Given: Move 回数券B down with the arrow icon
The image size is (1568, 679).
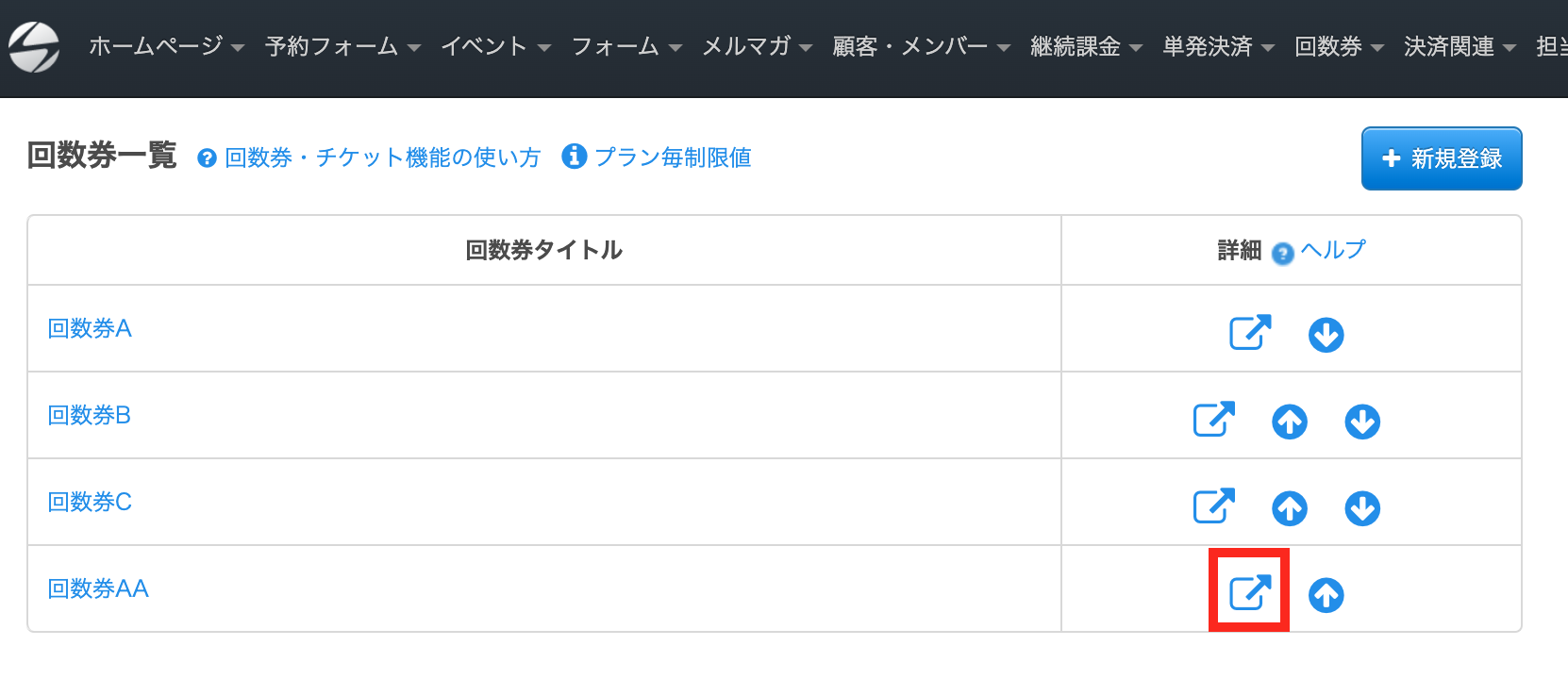Looking at the screenshot, I should [x=1362, y=422].
